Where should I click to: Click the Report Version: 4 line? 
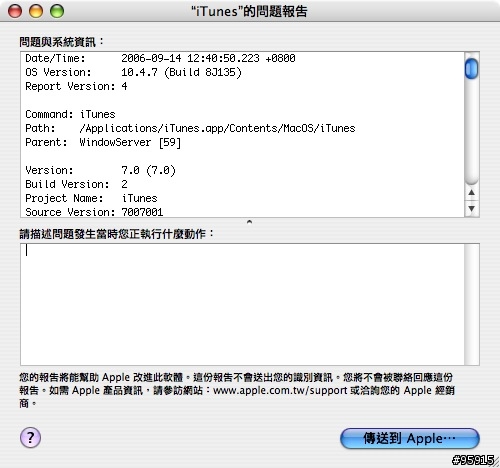pyautogui.click(x=76, y=86)
